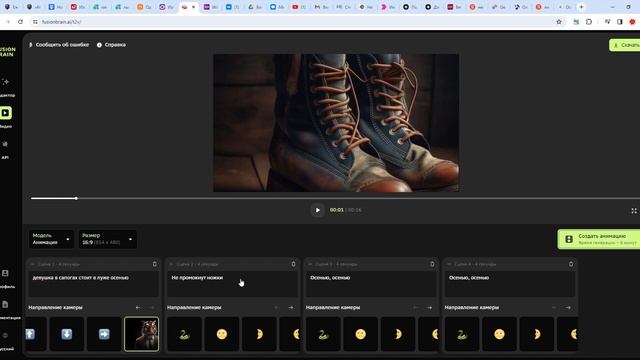Image resolution: width=640 pixels, height=360 pixels.
Task: Grab the Scene 1 drag handle icon
Action: [x=32, y=264]
